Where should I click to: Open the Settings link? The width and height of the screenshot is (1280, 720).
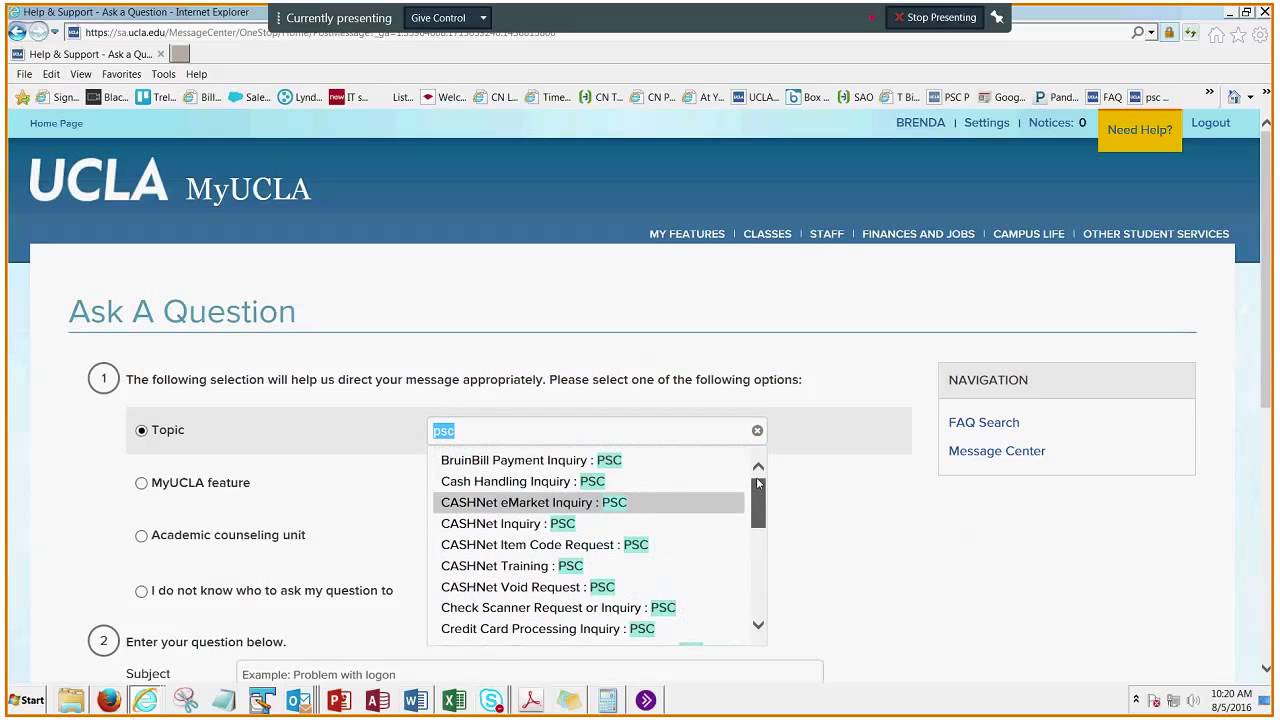point(987,123)
